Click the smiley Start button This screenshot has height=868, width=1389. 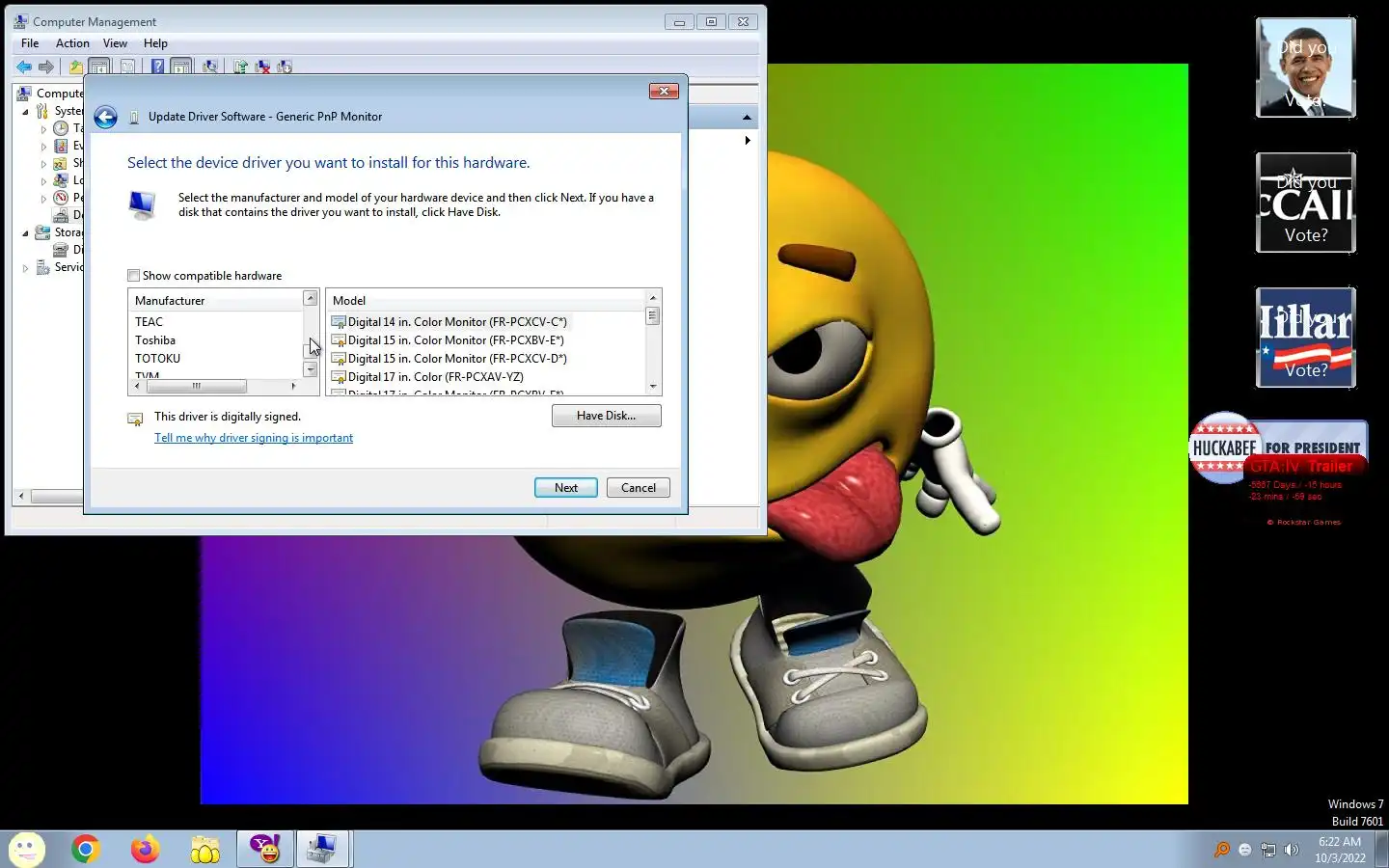pos(26,849)
